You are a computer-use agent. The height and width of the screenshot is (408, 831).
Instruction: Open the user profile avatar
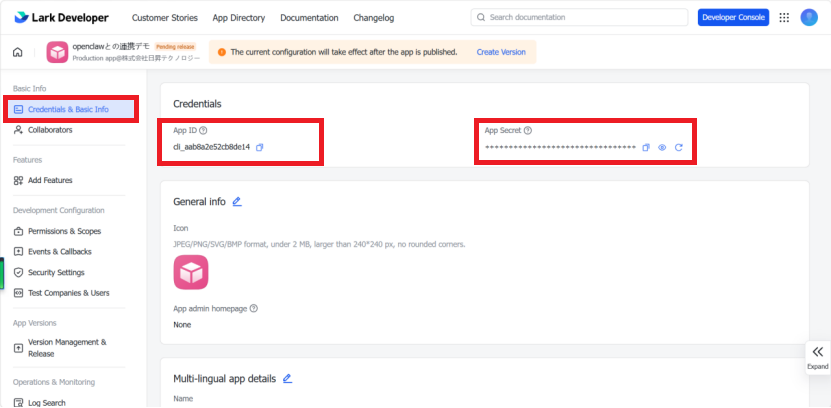click(x=809, y=17)
